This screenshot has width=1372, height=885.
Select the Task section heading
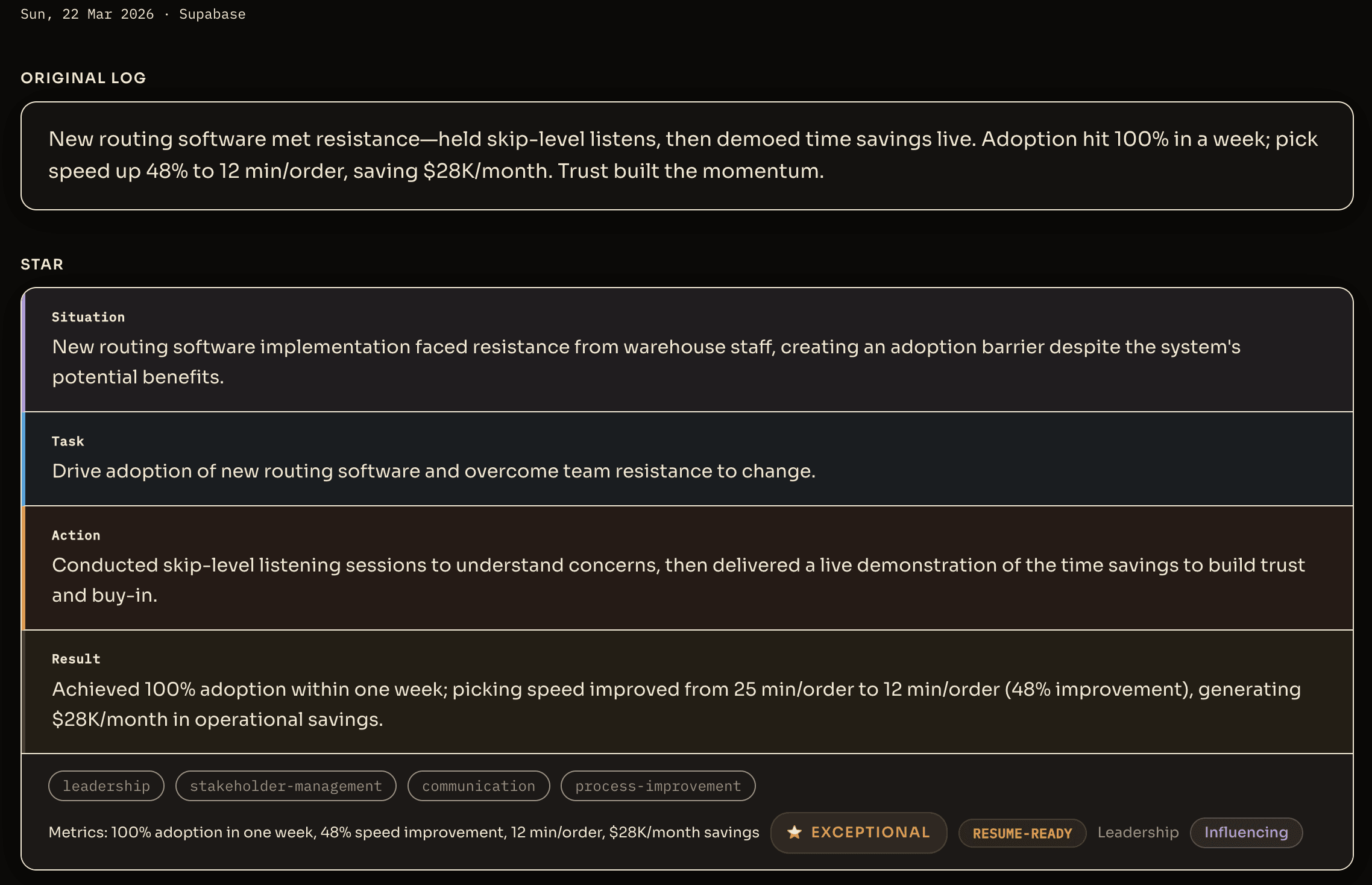(68, 441)
